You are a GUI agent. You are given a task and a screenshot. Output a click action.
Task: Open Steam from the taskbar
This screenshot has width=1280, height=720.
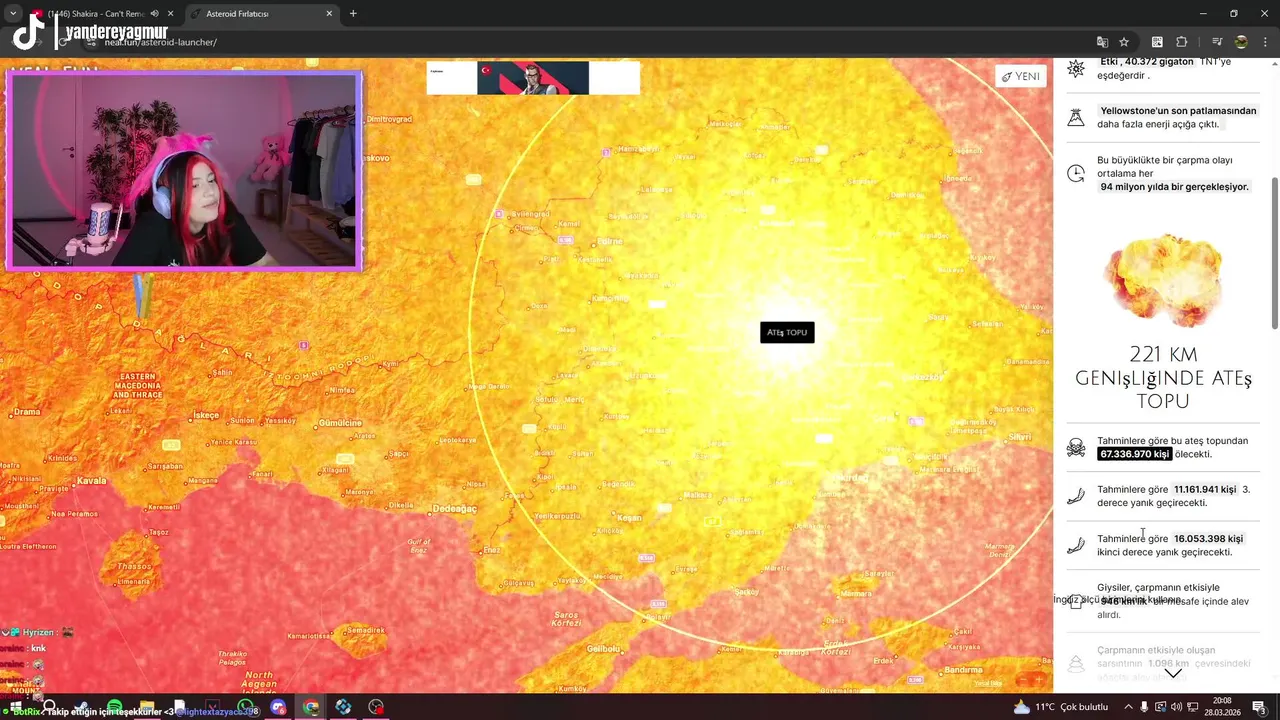click(x=81, y=707)
